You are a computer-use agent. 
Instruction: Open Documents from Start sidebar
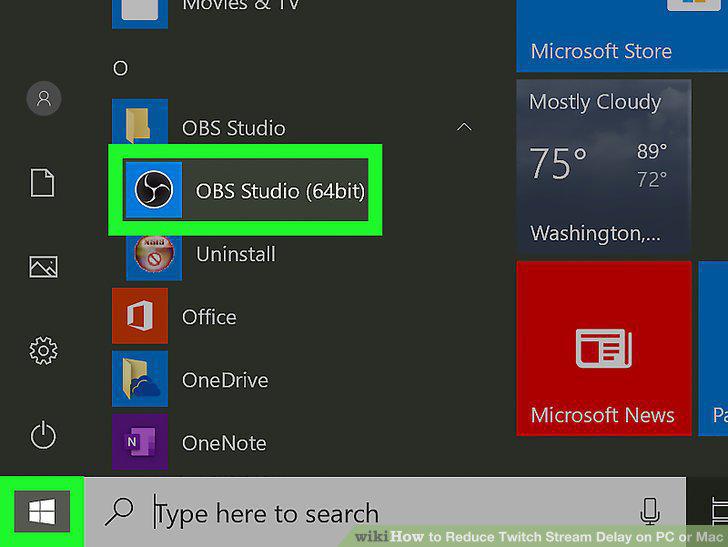pyautogui.click(x=43, y=182)
